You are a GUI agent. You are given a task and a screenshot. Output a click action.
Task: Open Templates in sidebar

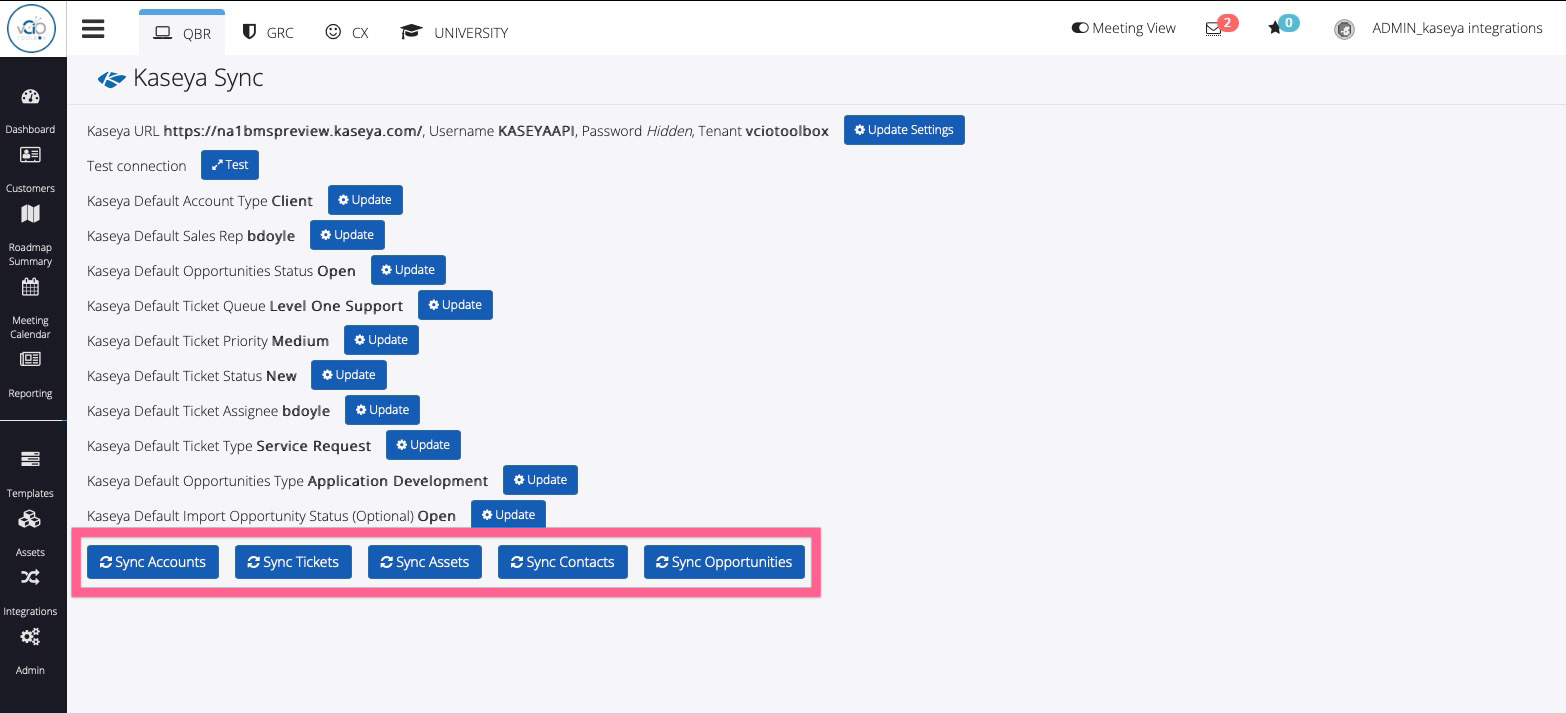tap(30, 475)
